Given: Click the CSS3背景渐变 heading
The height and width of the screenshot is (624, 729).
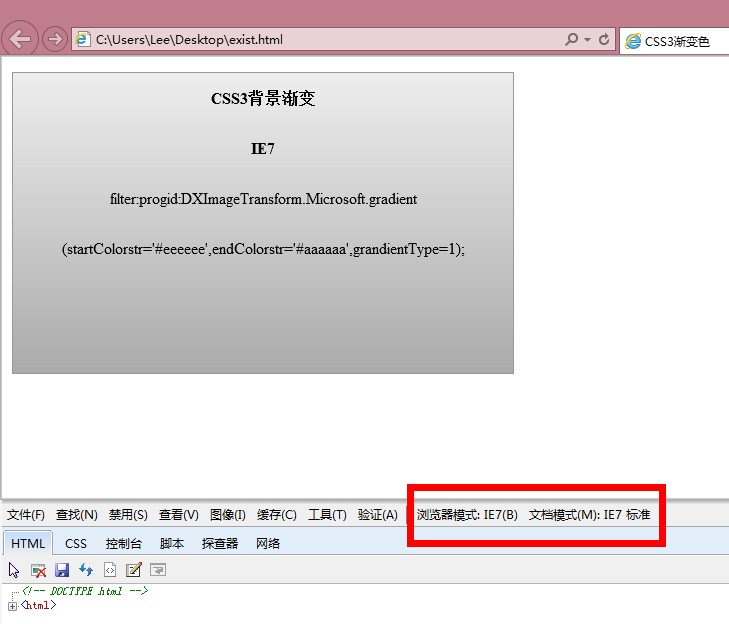Looking at the screenshot, I should tap(263, 99).
